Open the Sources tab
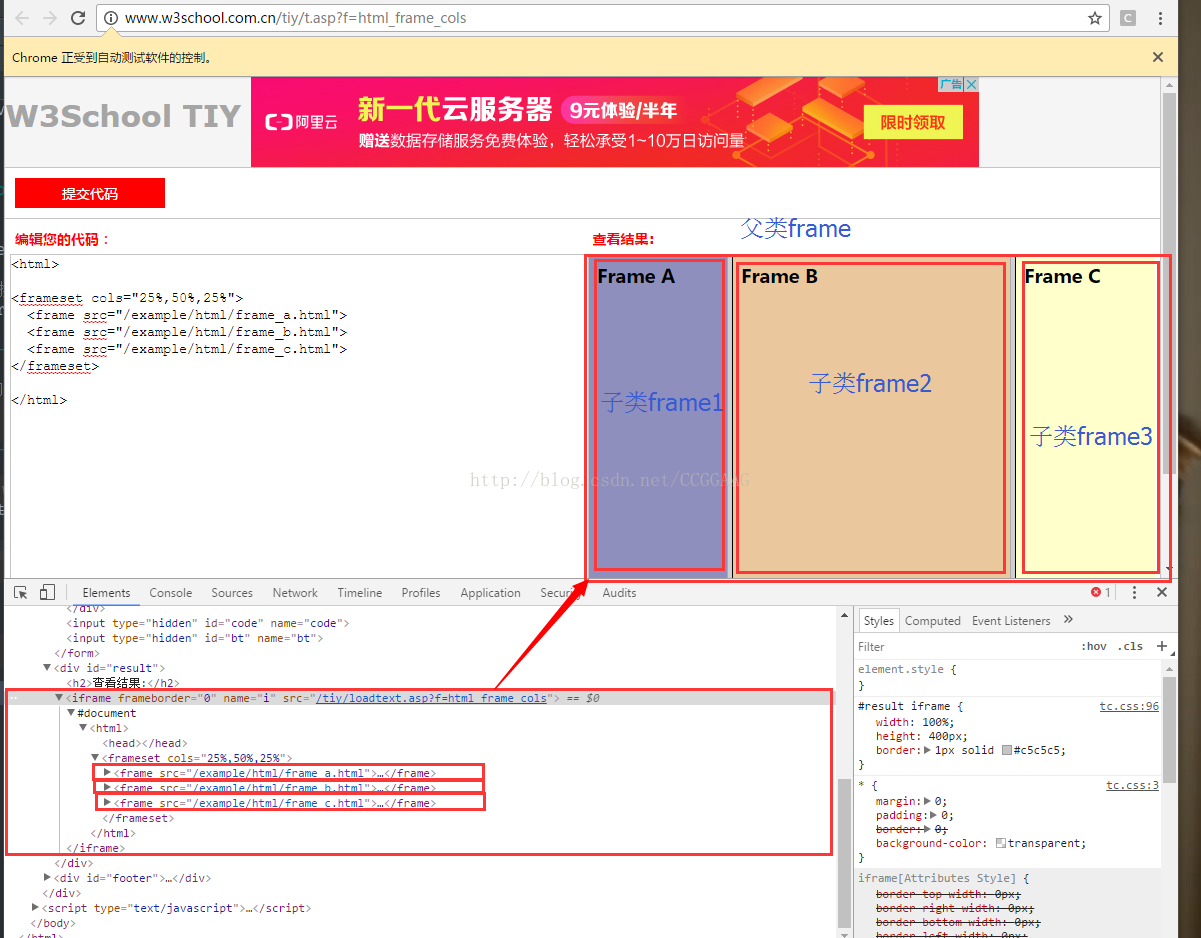The image size is (1201, 938). (x=232, y=593)
